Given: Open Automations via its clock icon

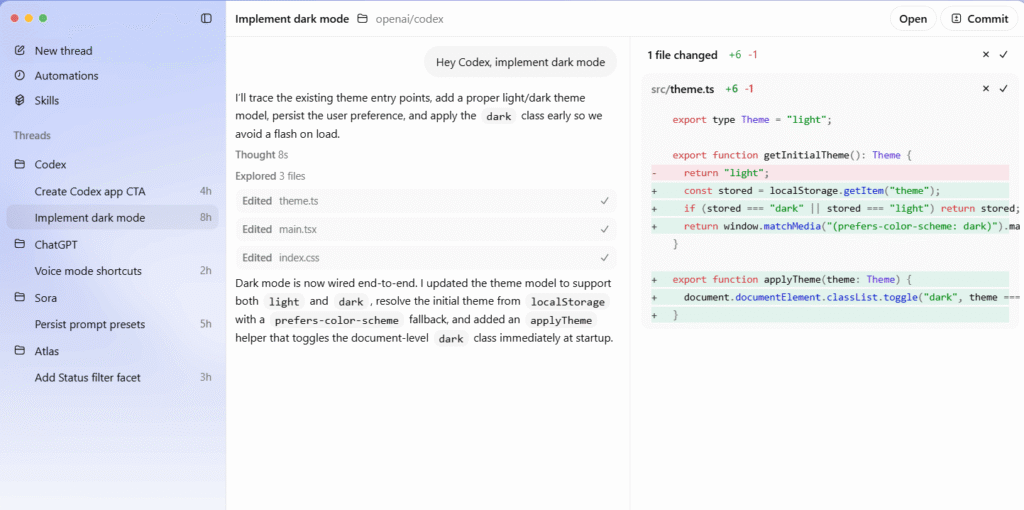Looking at the screenshot, I should pyautogui.click(x=20, y=76).
